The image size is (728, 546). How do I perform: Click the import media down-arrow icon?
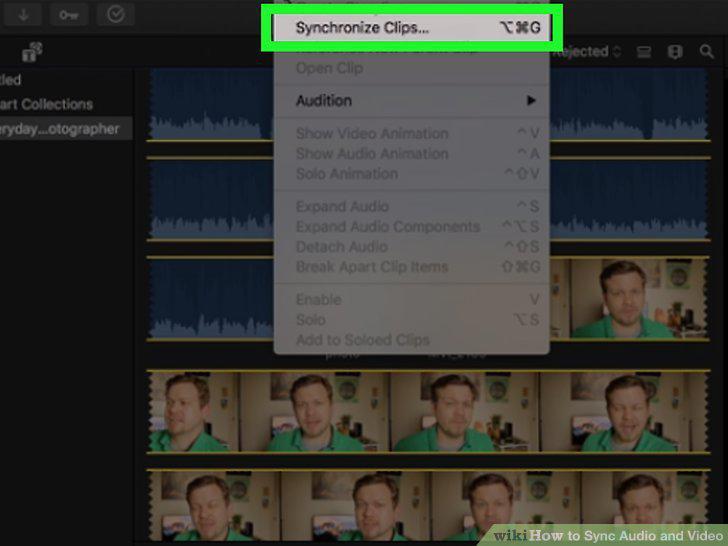(x=23, y=15)
